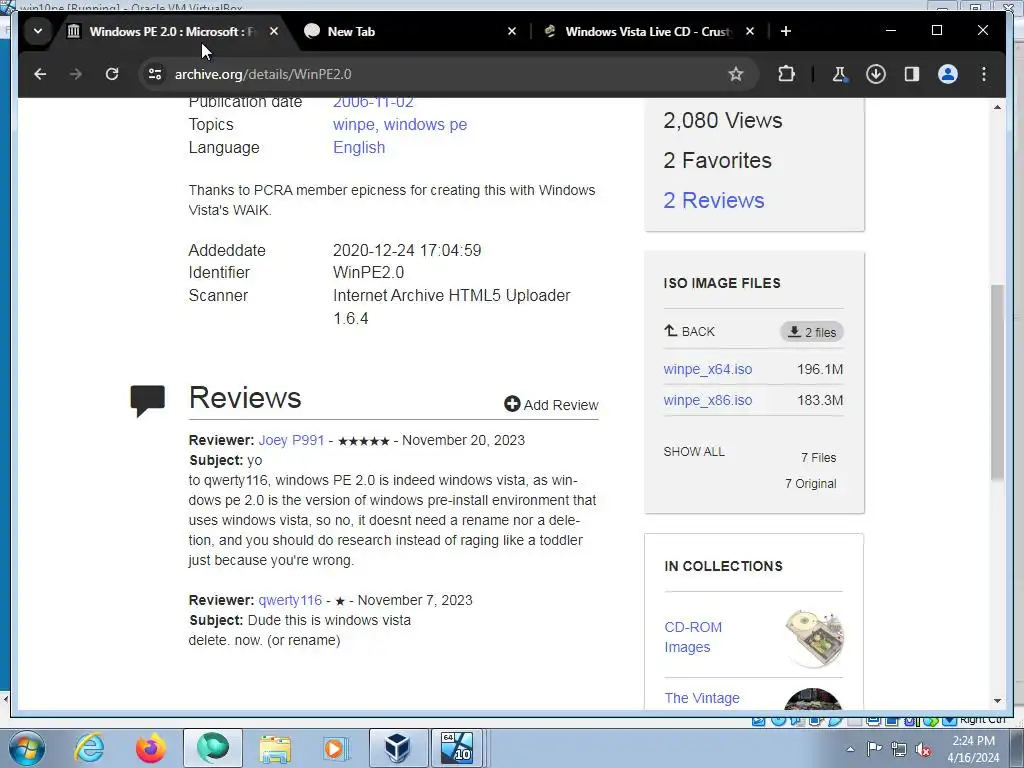This screenshot has width=1024, height=768.
Task: Open The Vintage collection link
Action: (702, 698)
